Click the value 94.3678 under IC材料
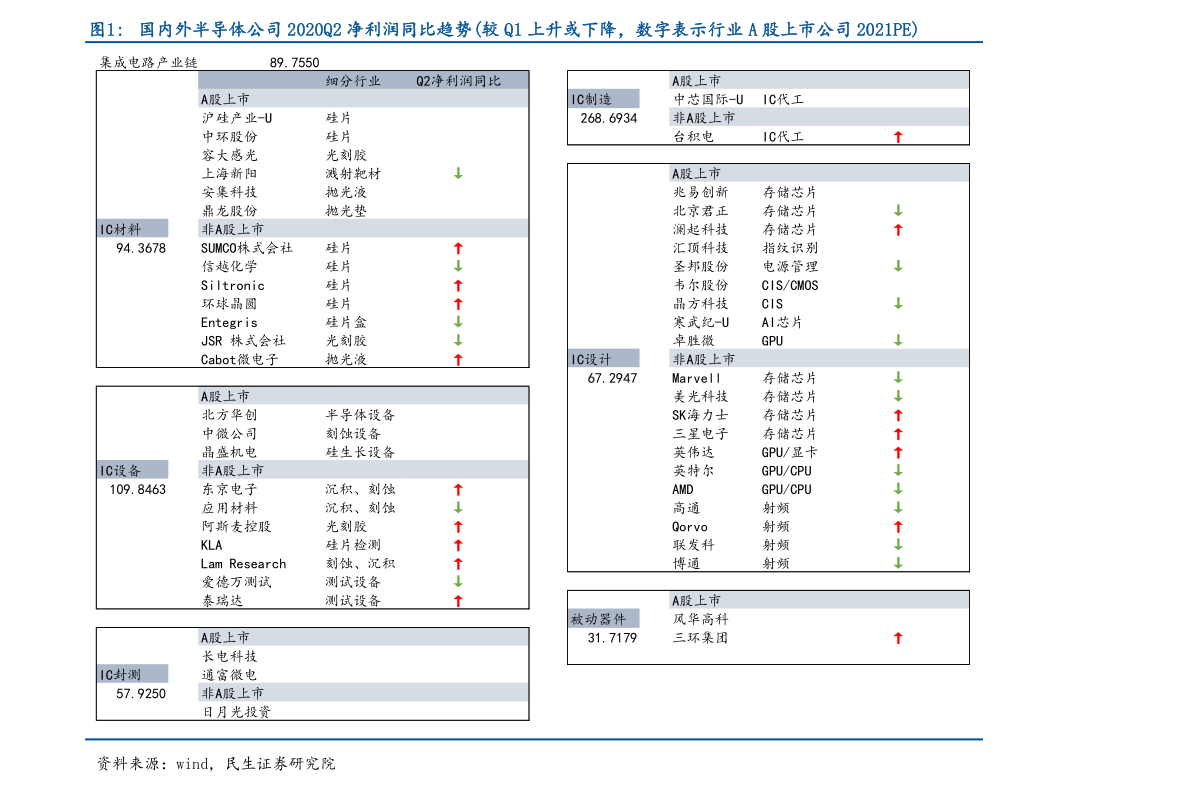Viewport: 1191px width, 792px height. click(x=141, y=248)
